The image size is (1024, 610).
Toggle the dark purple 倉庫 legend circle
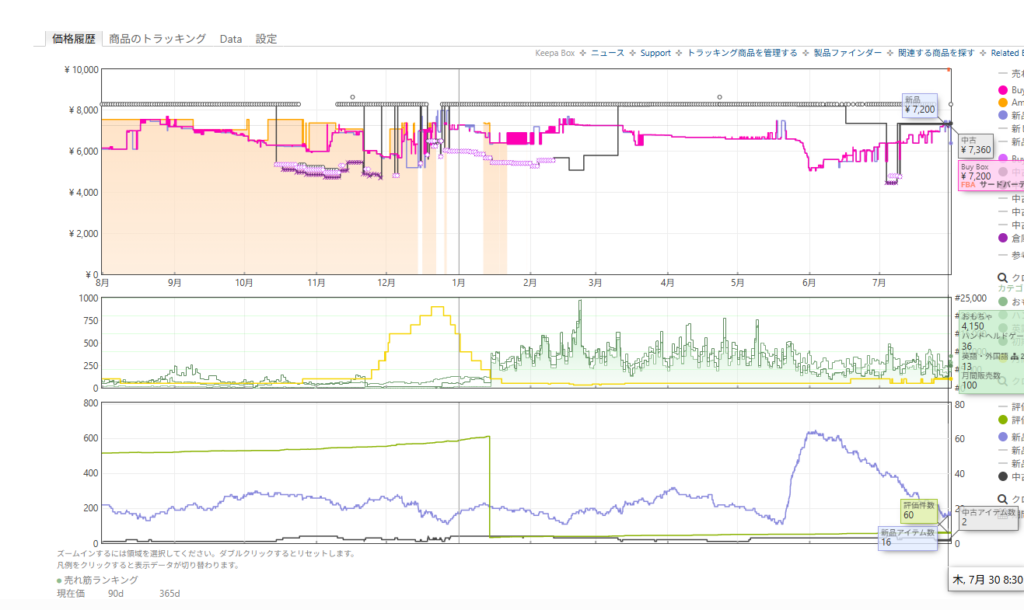point(1002,238)
